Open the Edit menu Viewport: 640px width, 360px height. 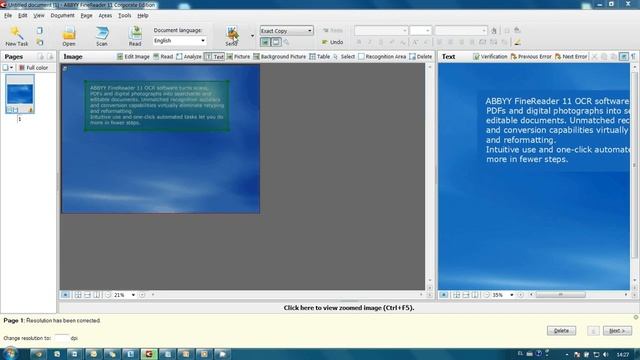[22, 16]
